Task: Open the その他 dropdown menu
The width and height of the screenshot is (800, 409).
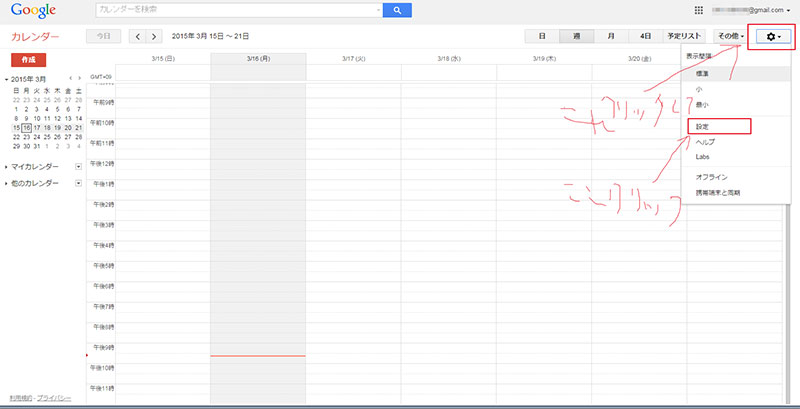Action: 731,36
